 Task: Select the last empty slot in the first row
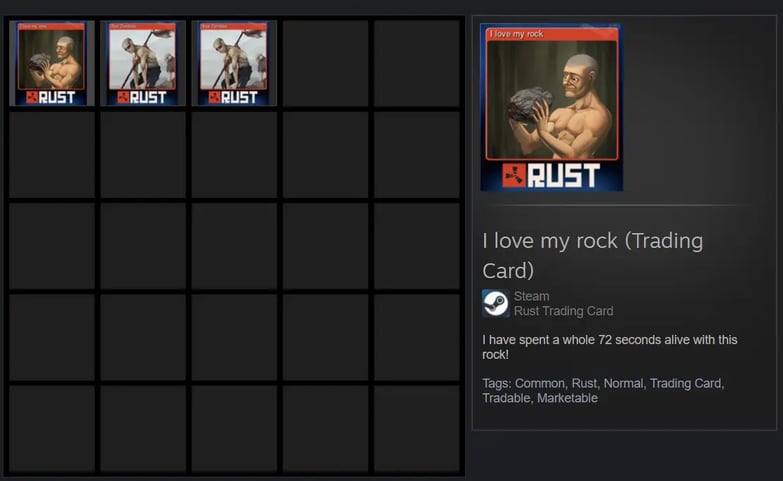click(x=417, y=63)
